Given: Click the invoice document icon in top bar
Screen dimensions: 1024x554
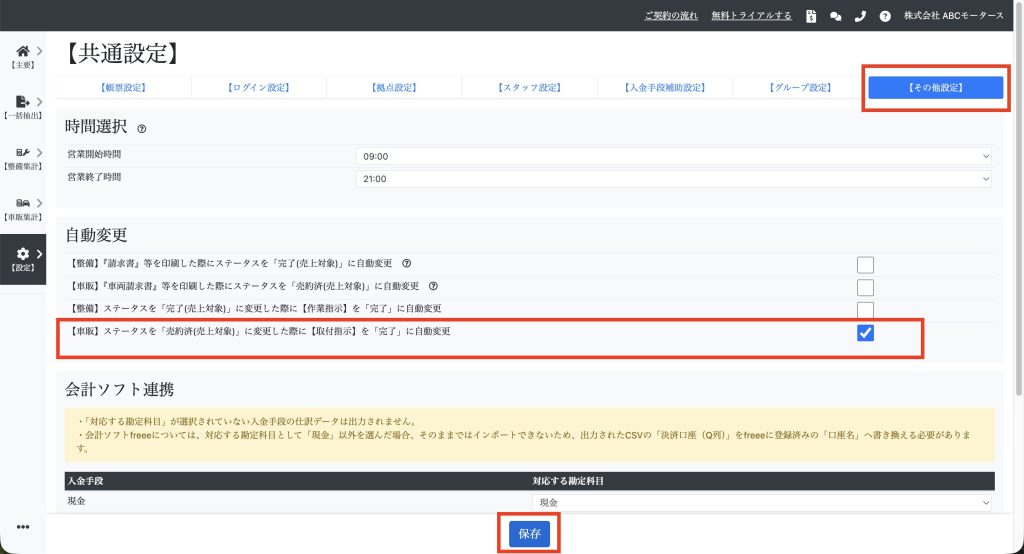Looking at the screenshot, I should pos(811,16).
